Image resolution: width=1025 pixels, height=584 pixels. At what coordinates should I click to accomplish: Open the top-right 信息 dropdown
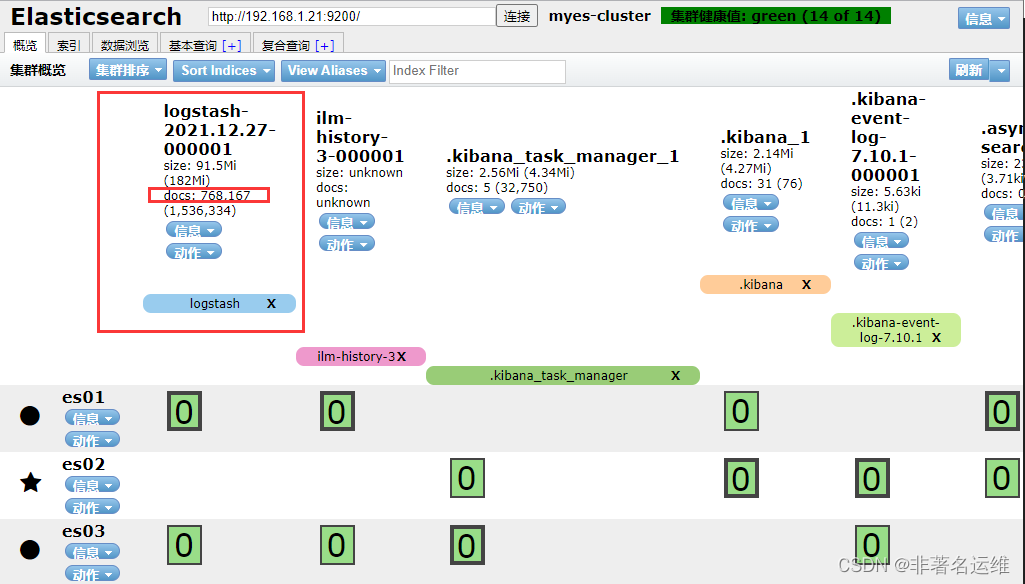coord(984,18)
